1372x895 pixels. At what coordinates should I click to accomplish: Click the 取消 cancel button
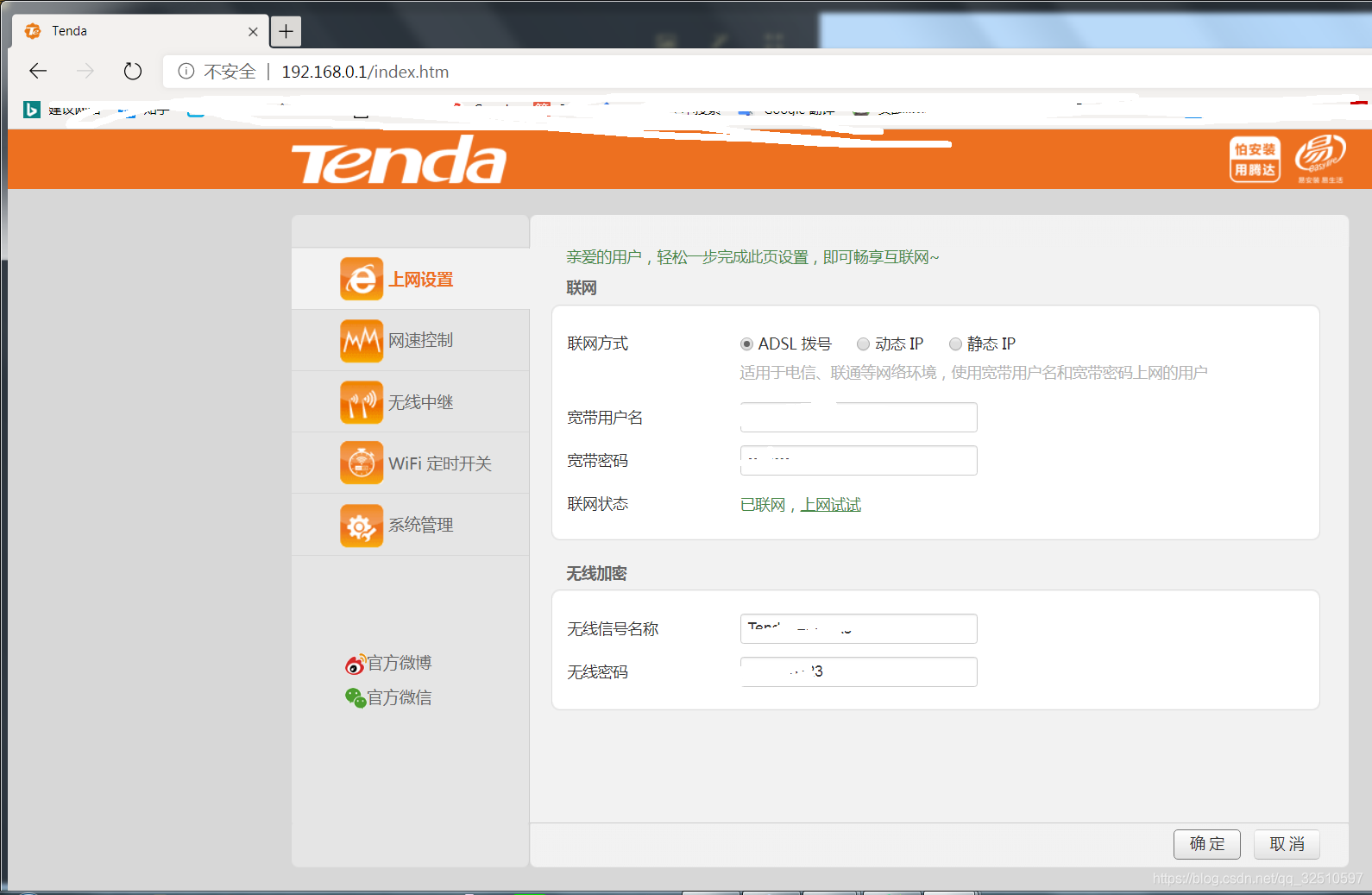(x=1287, y=844)
